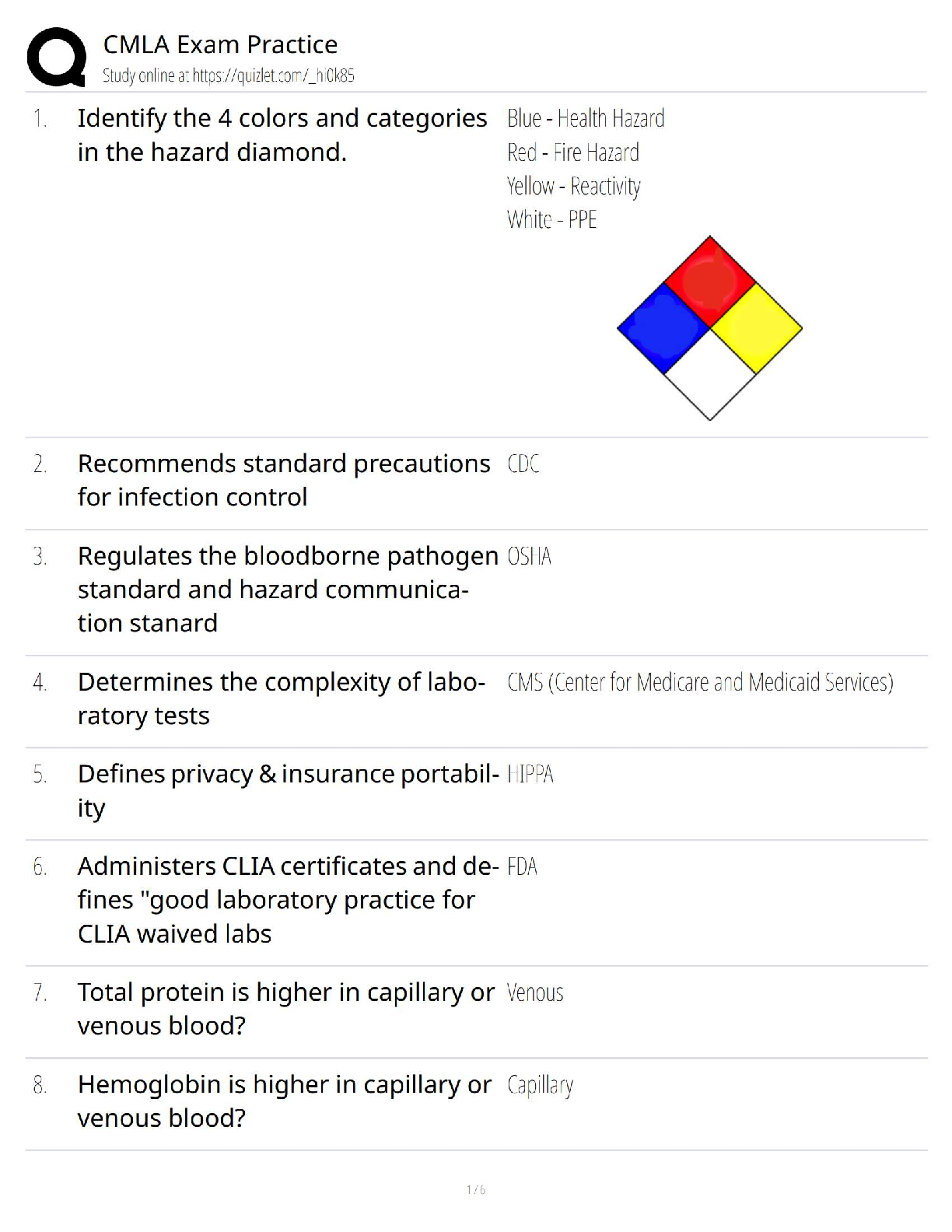This screenshot has width=952, height=1232.
Task: Click the page number 1/6 indicator
Action: tap(476, 1189)
